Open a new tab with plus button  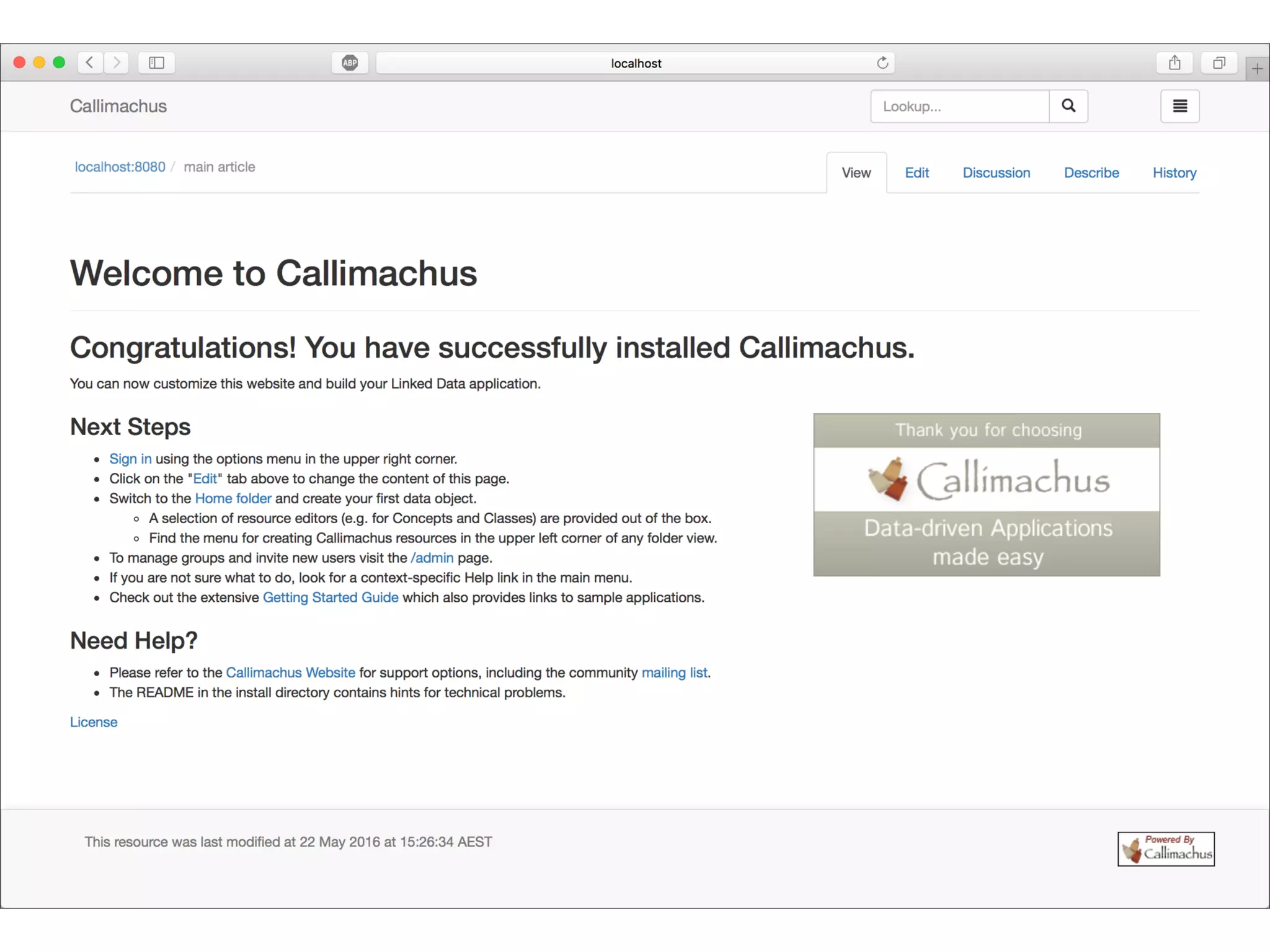click(1257, 69)
